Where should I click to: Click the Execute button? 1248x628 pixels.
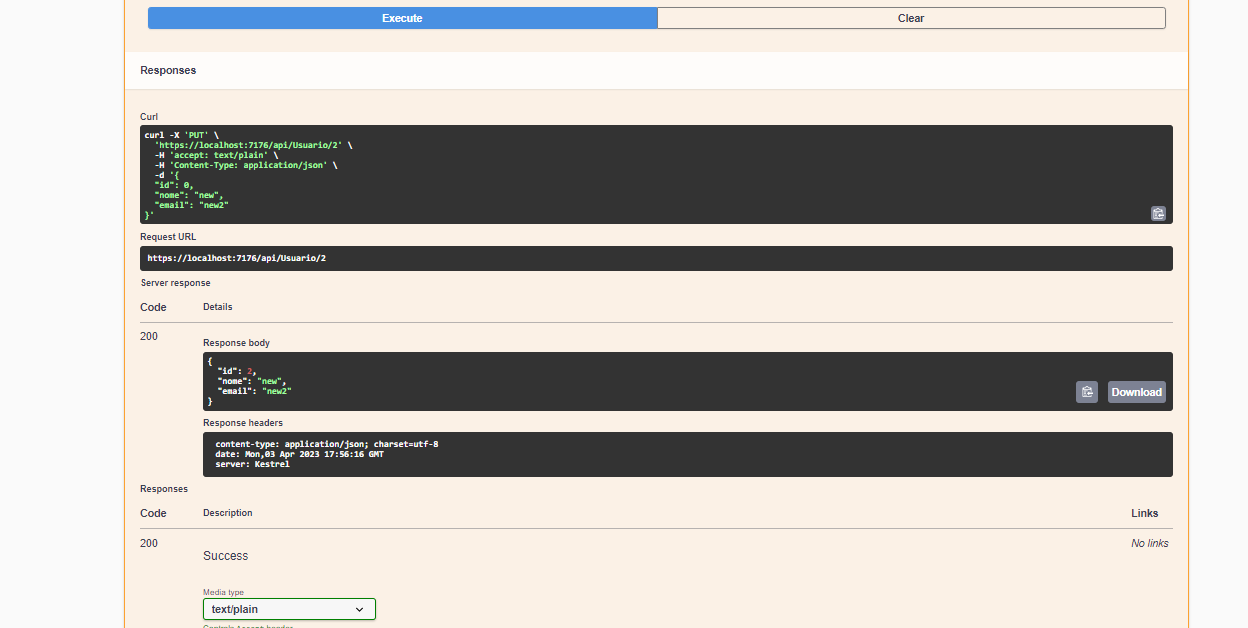(402, 18)
